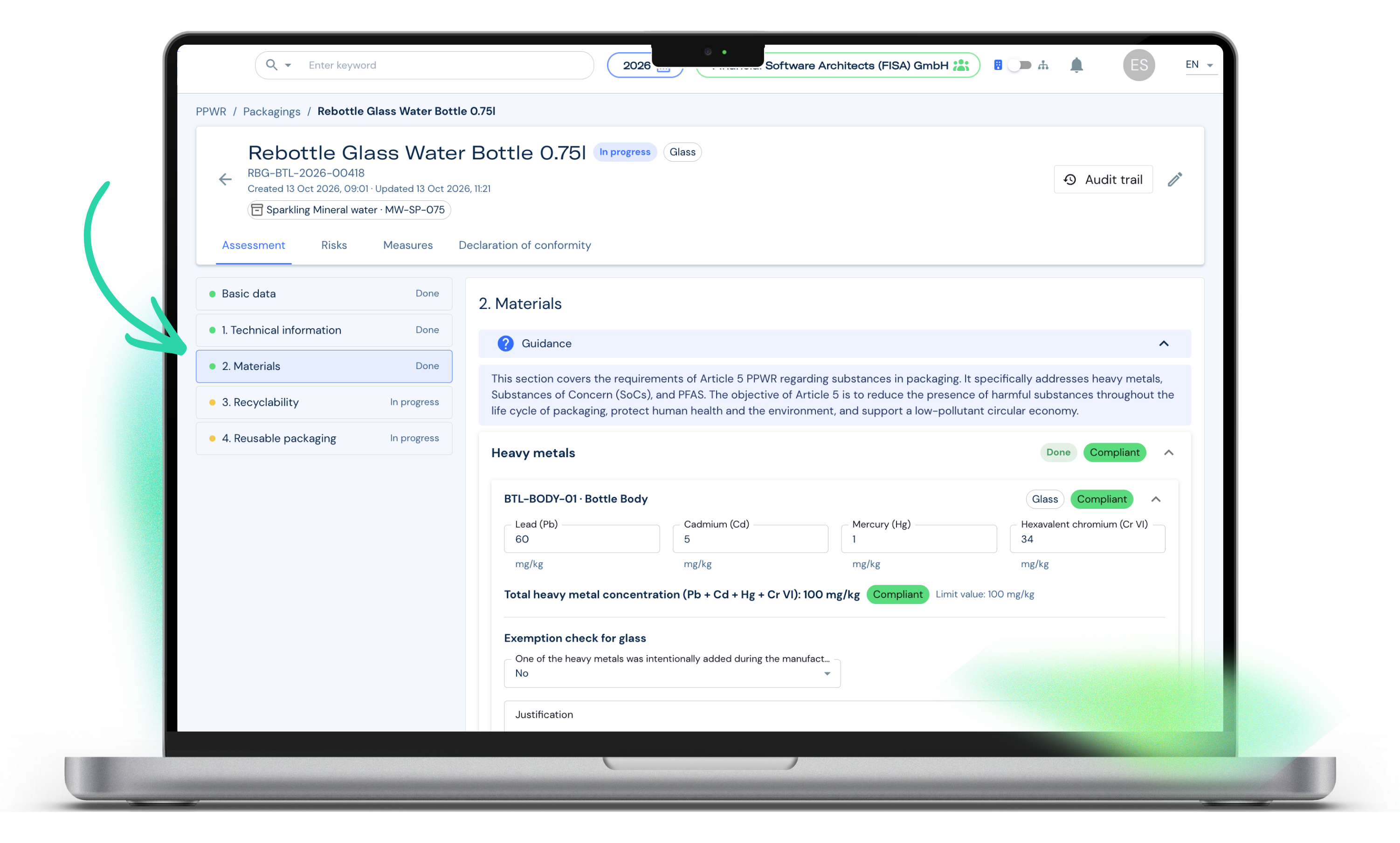Click the product archive icon before Sparkling Mineral water

257,210
